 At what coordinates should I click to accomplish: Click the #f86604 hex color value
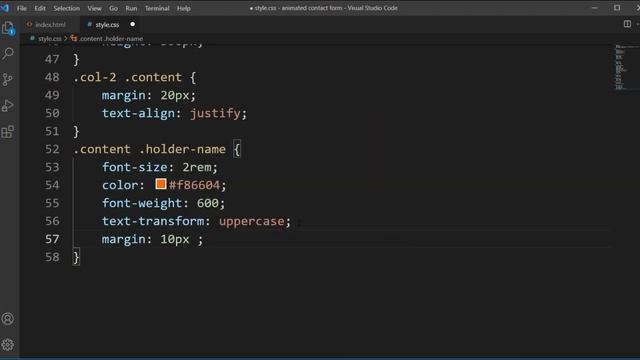194,185
